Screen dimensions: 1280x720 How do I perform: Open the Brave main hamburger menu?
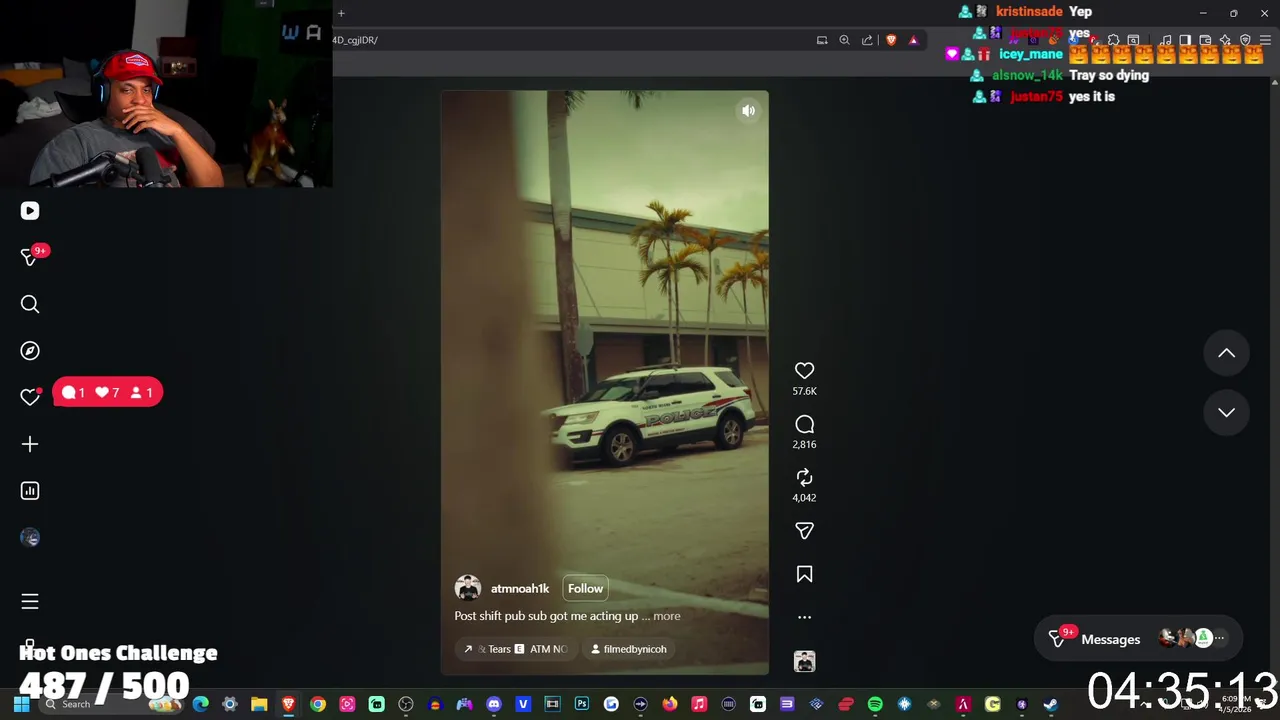(x=1265, y=40)
